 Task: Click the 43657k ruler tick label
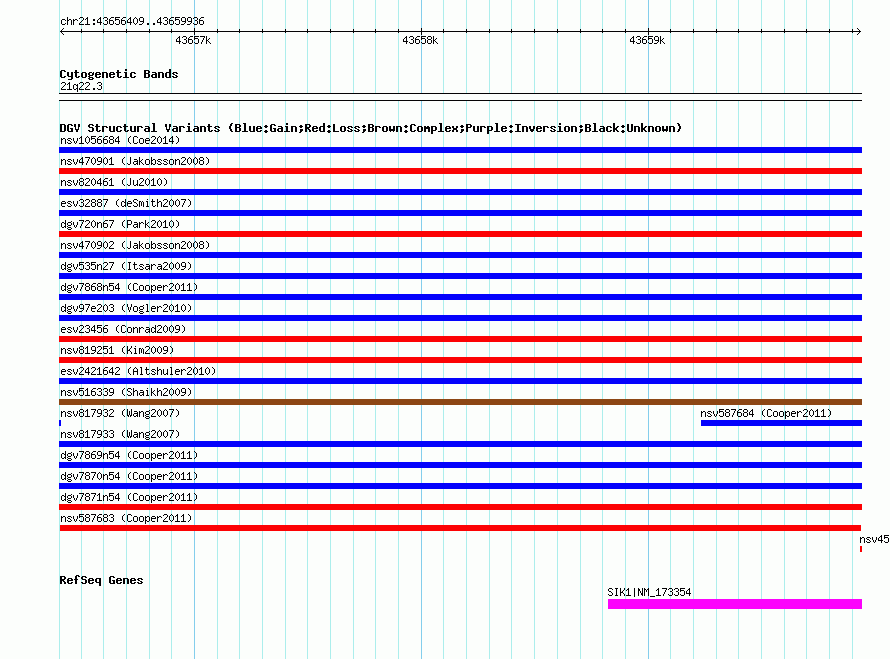click(193, 40)
